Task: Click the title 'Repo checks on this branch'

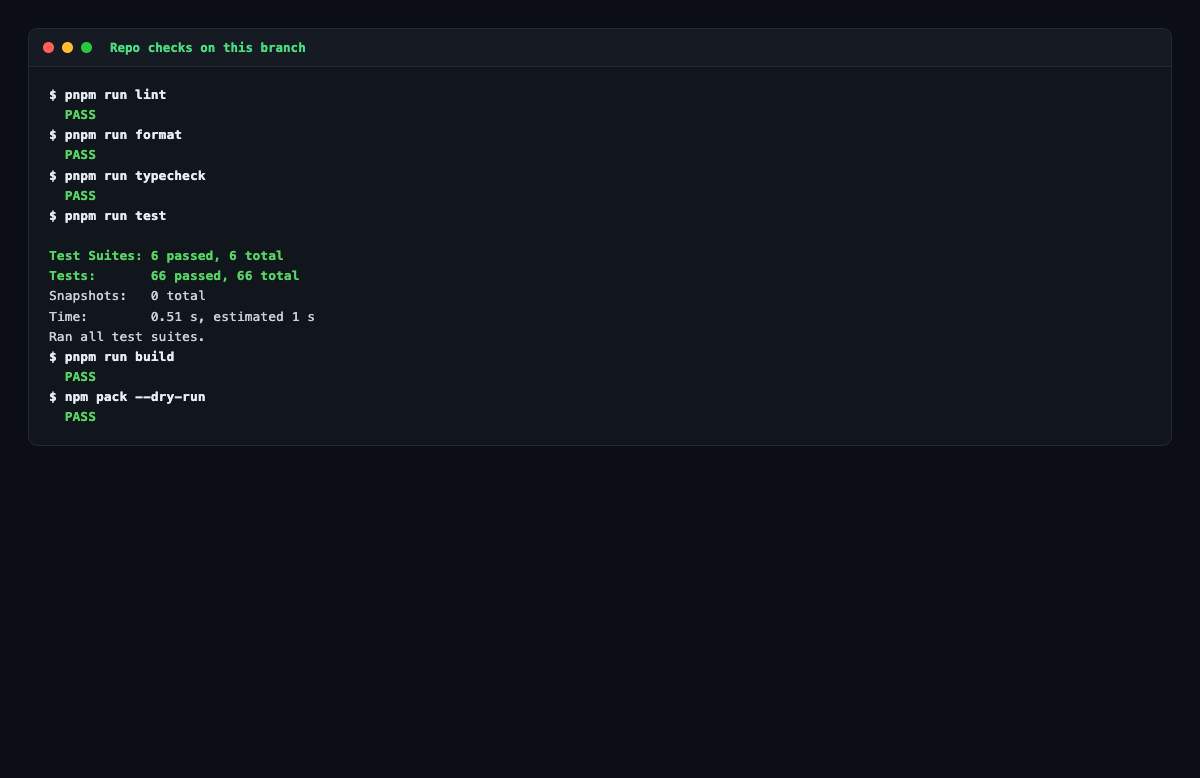Action: pos(208,47)
